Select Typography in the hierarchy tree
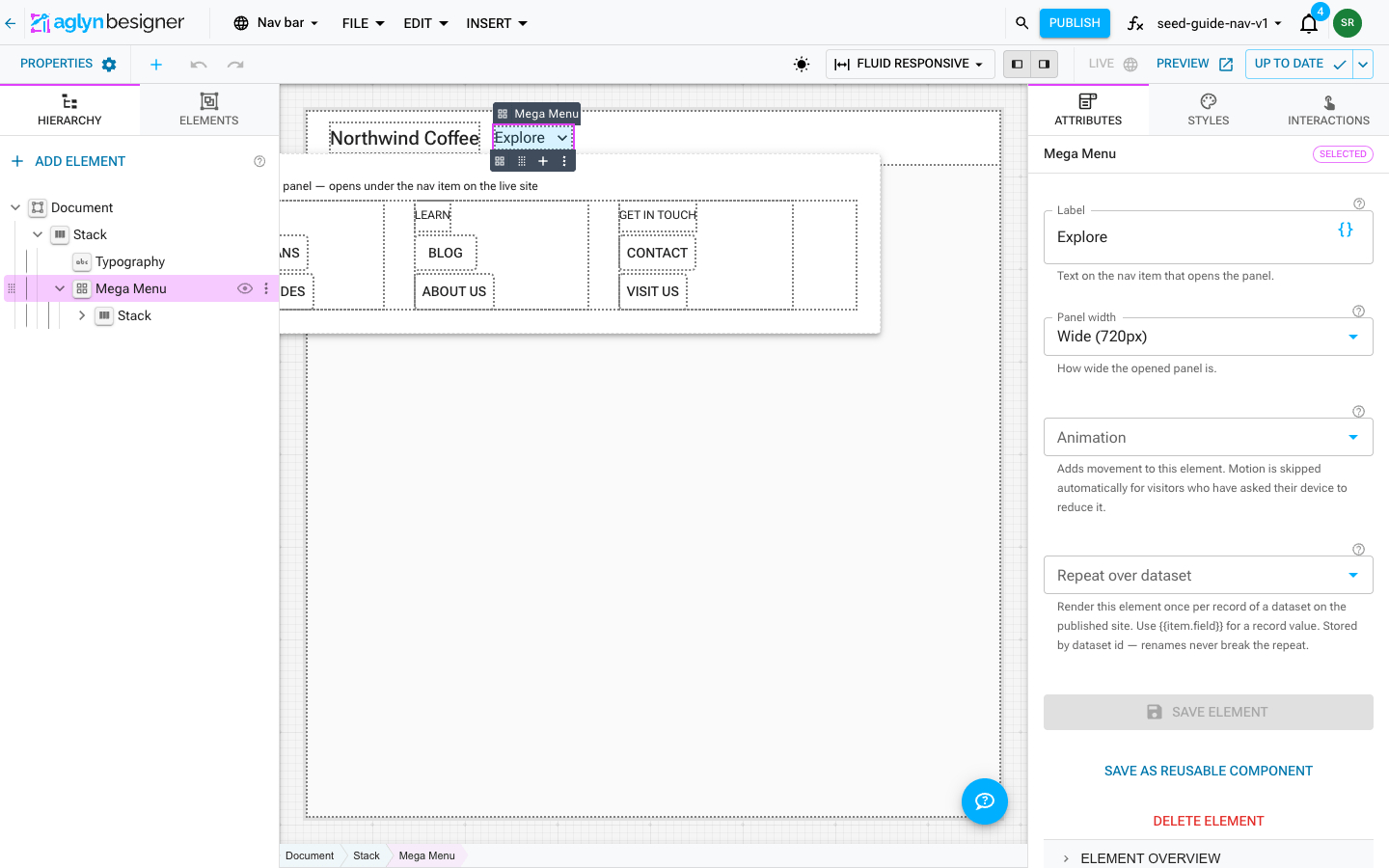The width and height of the screenshot is (1389, 868). (130, 261)
